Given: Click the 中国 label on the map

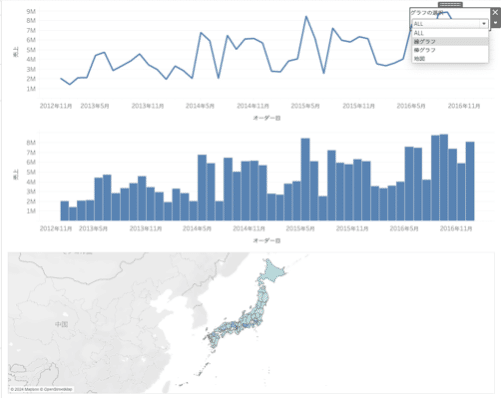Looking at the screenshot, I should click(62, 324).
